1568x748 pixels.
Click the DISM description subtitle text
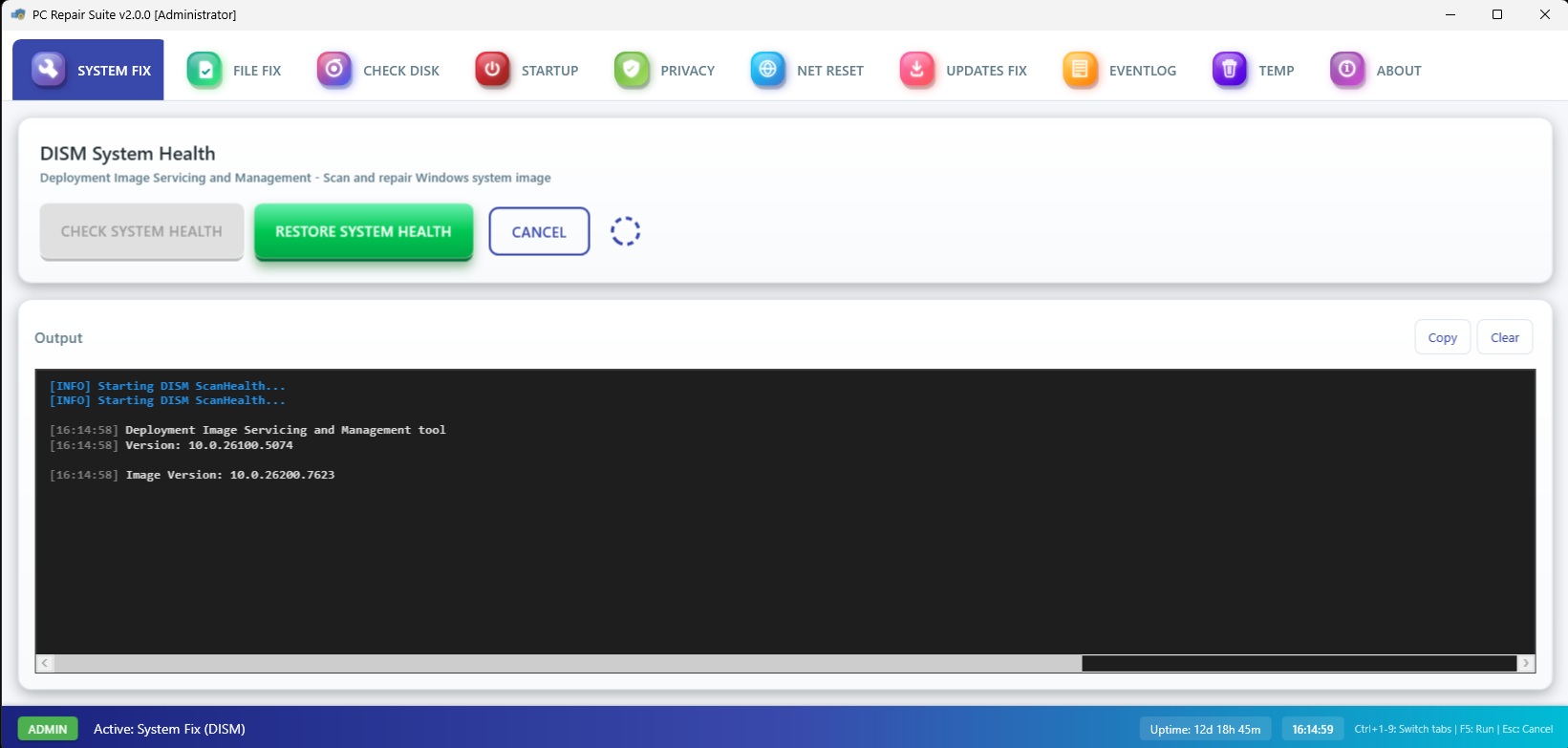[295, 178]
